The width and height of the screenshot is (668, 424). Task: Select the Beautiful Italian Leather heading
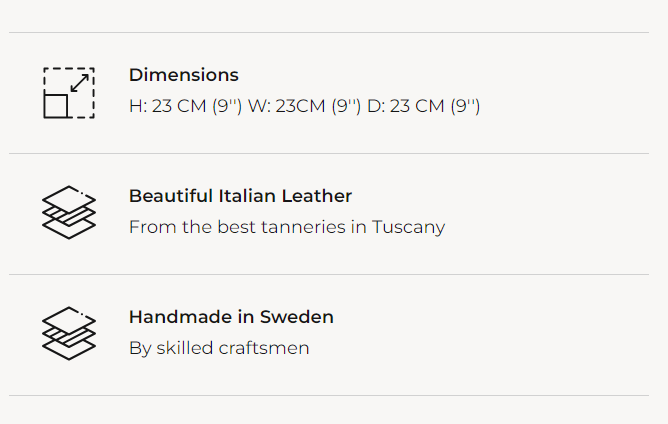point(240,196)
